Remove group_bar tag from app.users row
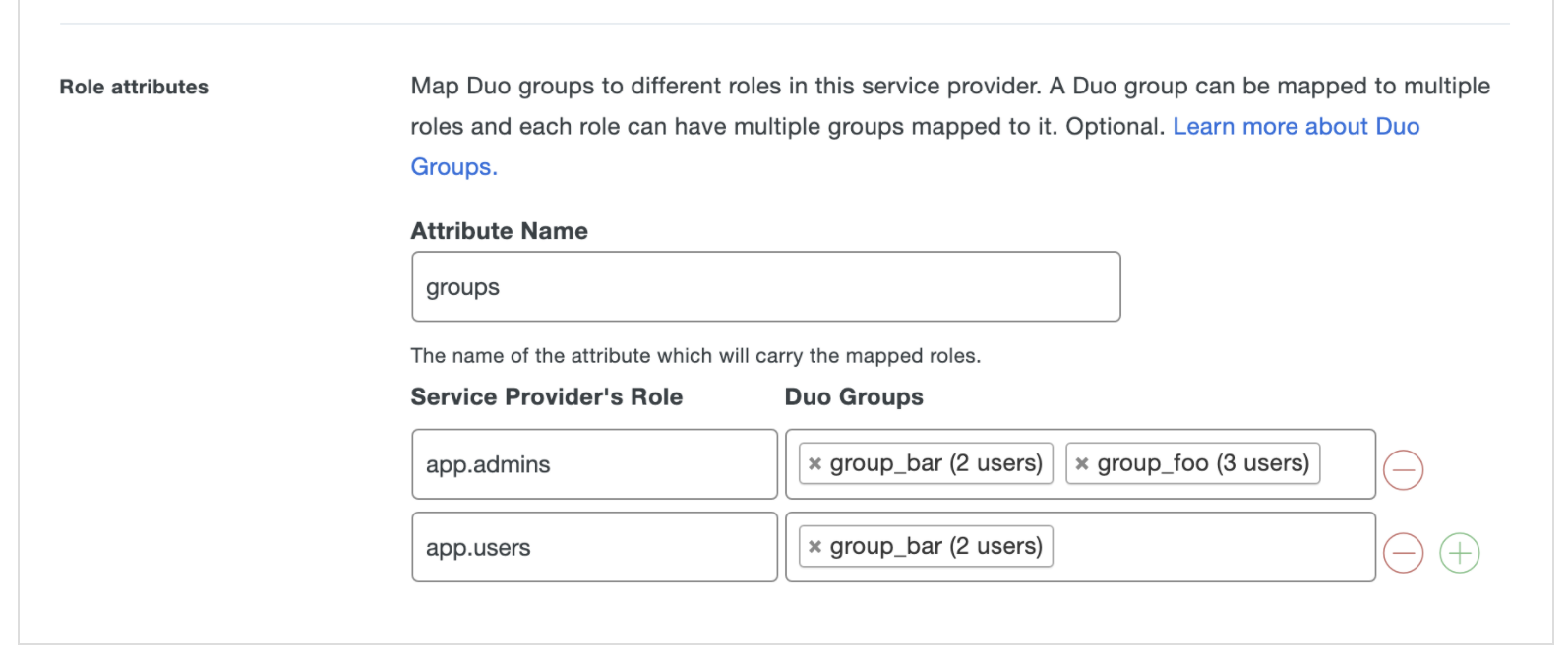This screenshot has width=1568, height=665. pyautogui.click(x=814, y=547)
